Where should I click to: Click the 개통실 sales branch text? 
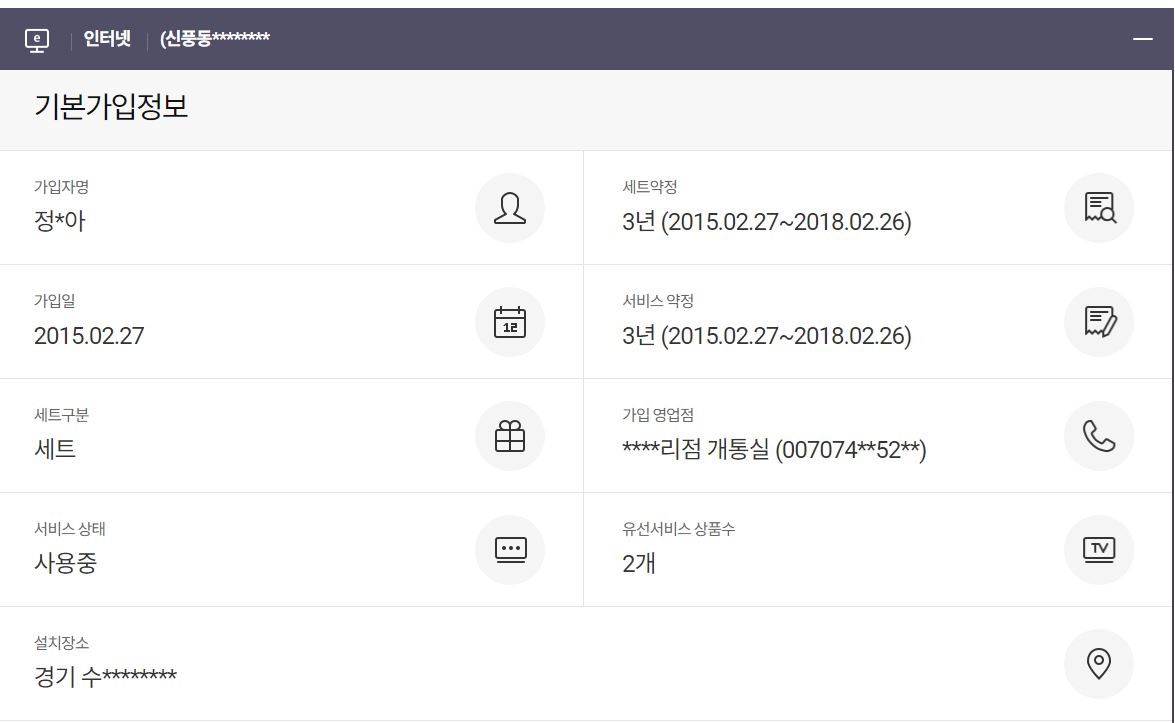[x=774, y=450]
